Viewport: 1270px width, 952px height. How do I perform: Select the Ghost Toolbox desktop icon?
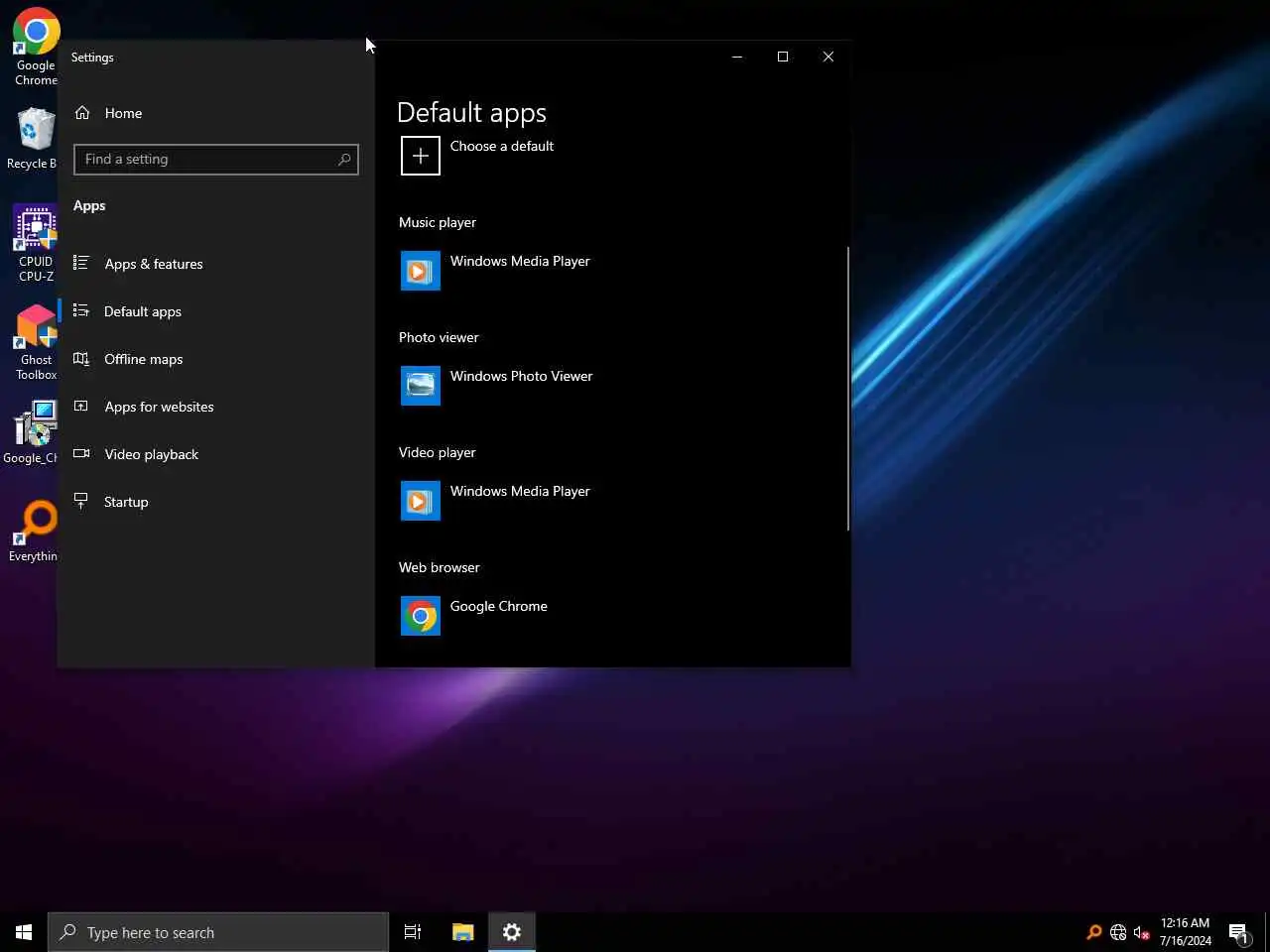point(36,342)
